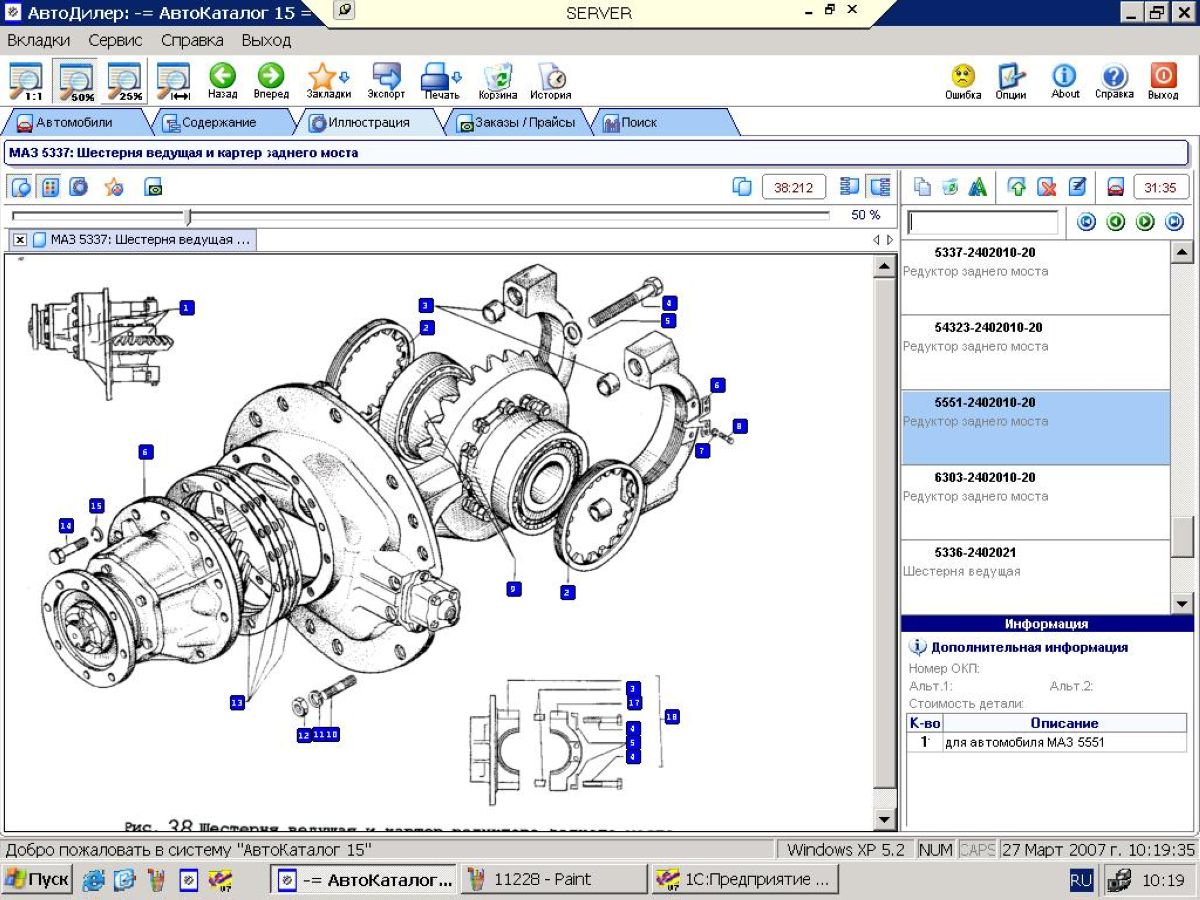The image size is (1200, 900).
Task: Click the copy icon in the parts panel toolbar
Action: [923, 187]
